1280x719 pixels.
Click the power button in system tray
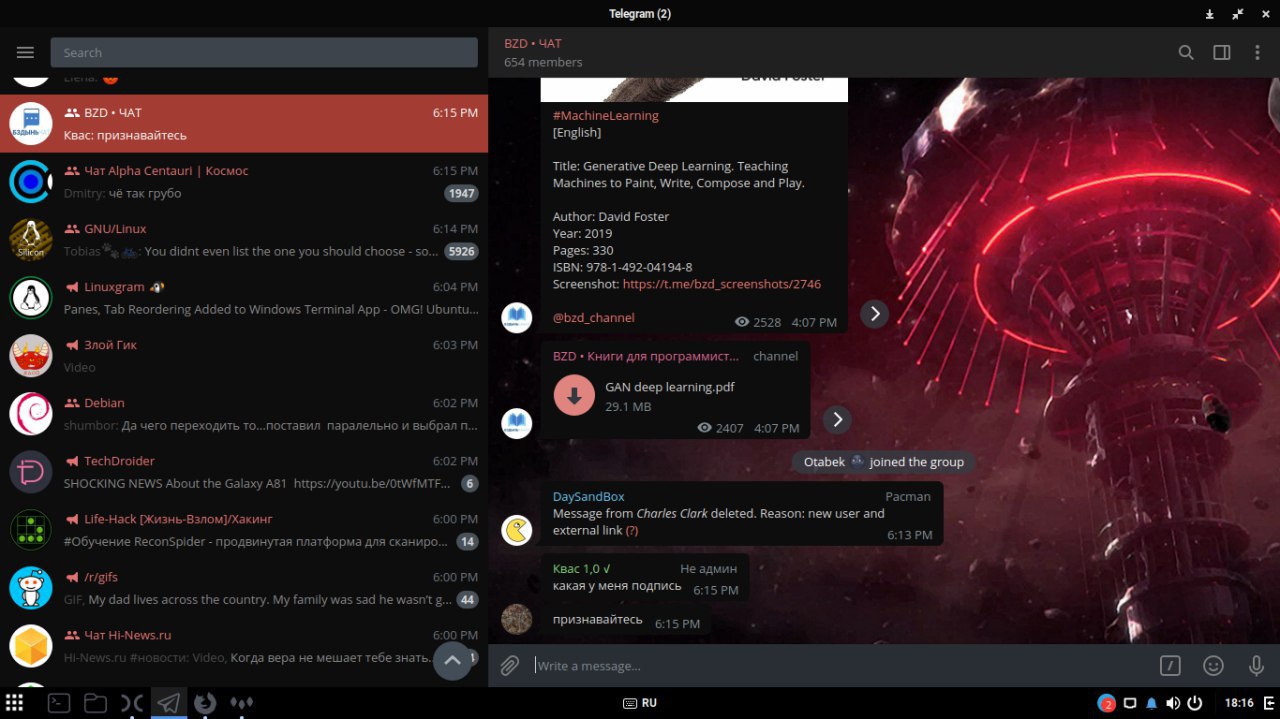[1194, 703]
